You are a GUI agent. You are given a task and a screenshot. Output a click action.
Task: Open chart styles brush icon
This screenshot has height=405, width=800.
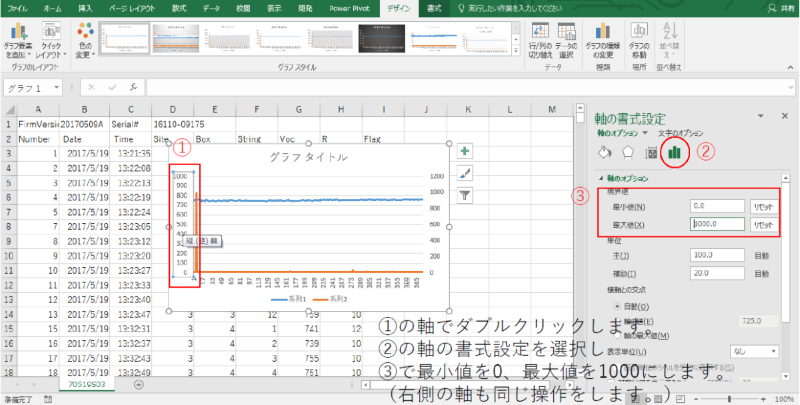click(464, 173)
